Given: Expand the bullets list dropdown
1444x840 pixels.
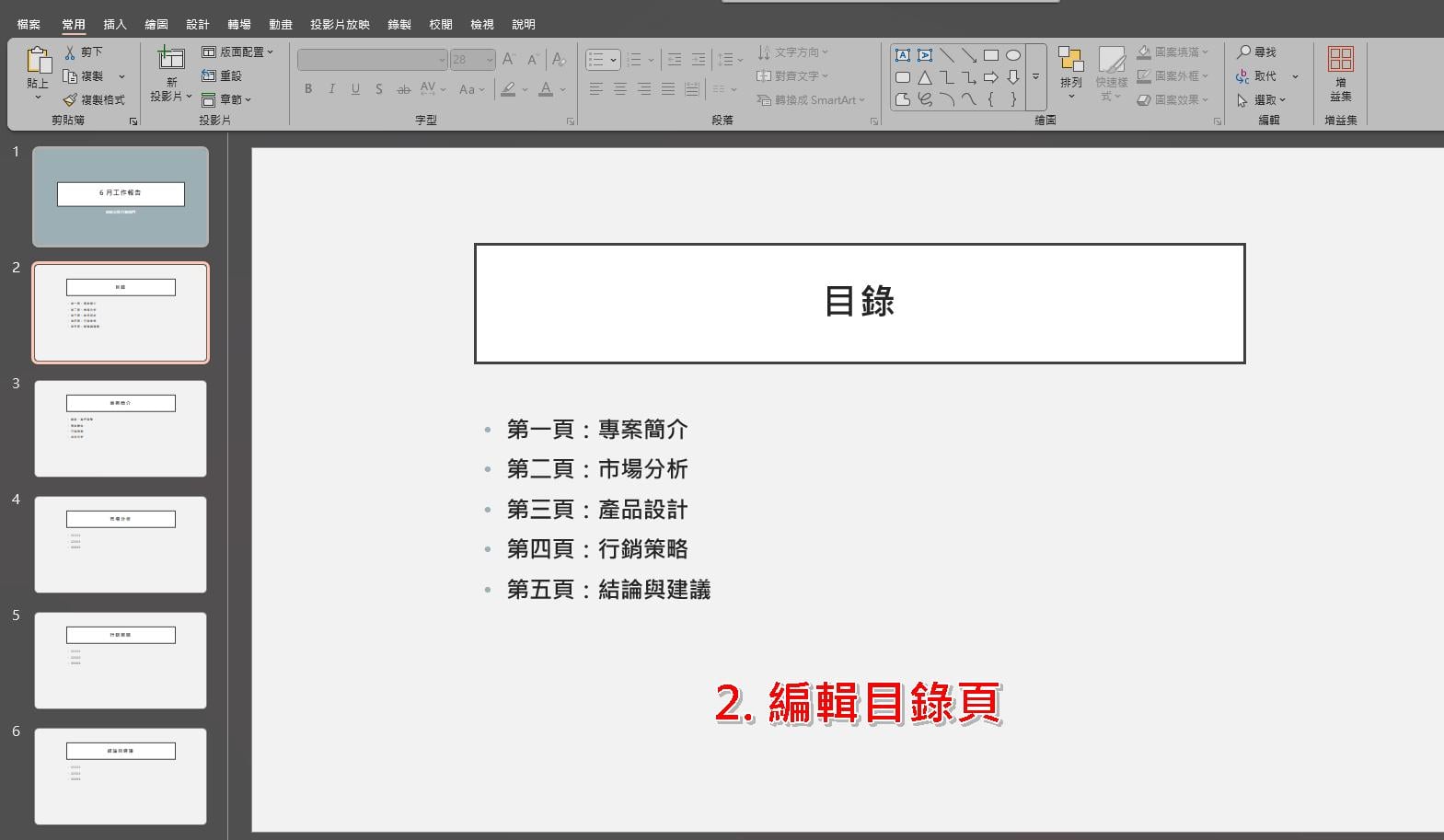Looking at the screenshot, I should 614,60.
